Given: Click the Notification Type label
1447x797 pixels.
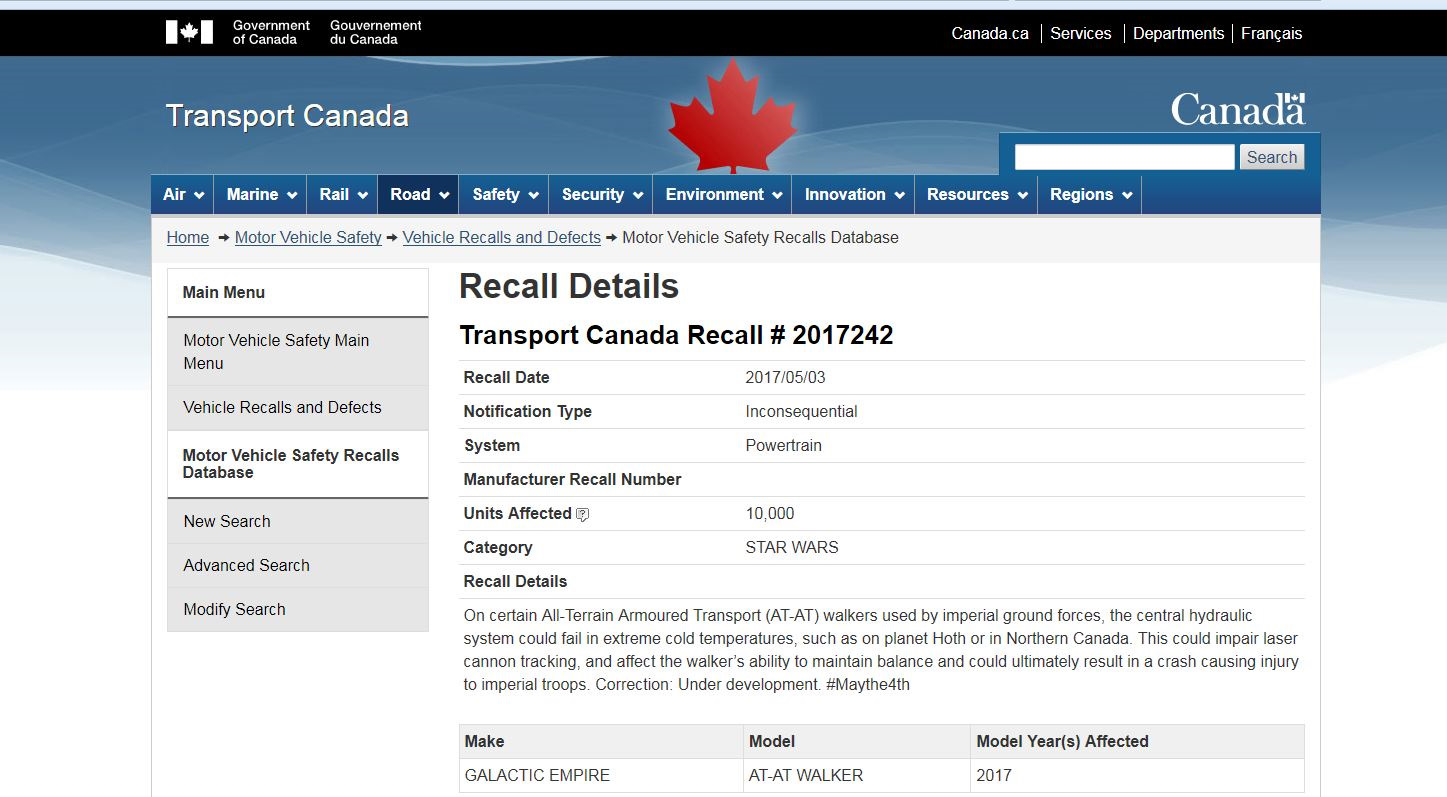Looking at the screenshot, I should coord(527,412).
